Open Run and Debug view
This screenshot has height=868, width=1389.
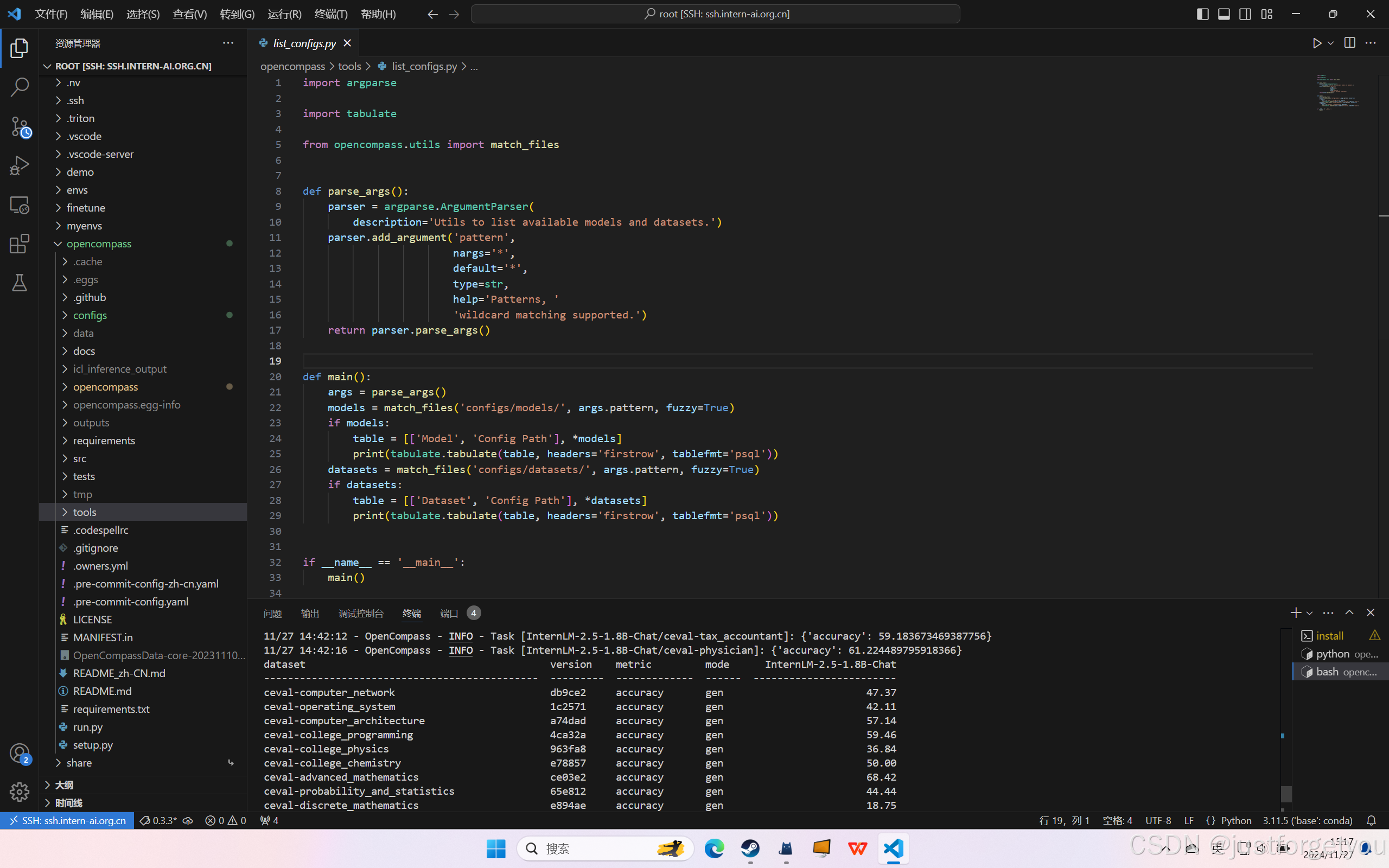click(20, 166)
